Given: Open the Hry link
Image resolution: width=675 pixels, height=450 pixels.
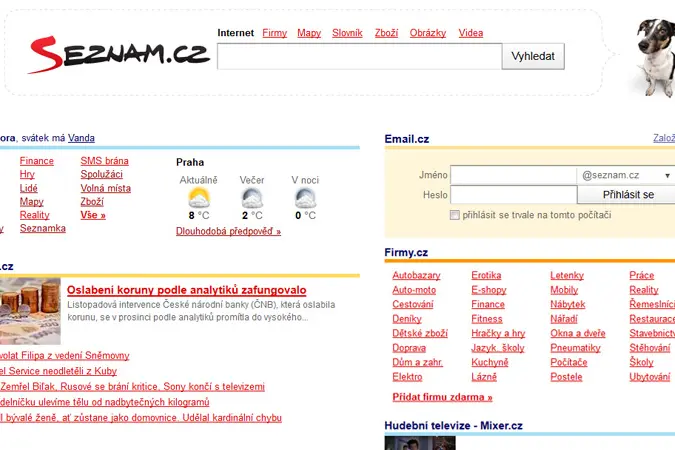Looking at the screenshot, I should pos(27,174).
